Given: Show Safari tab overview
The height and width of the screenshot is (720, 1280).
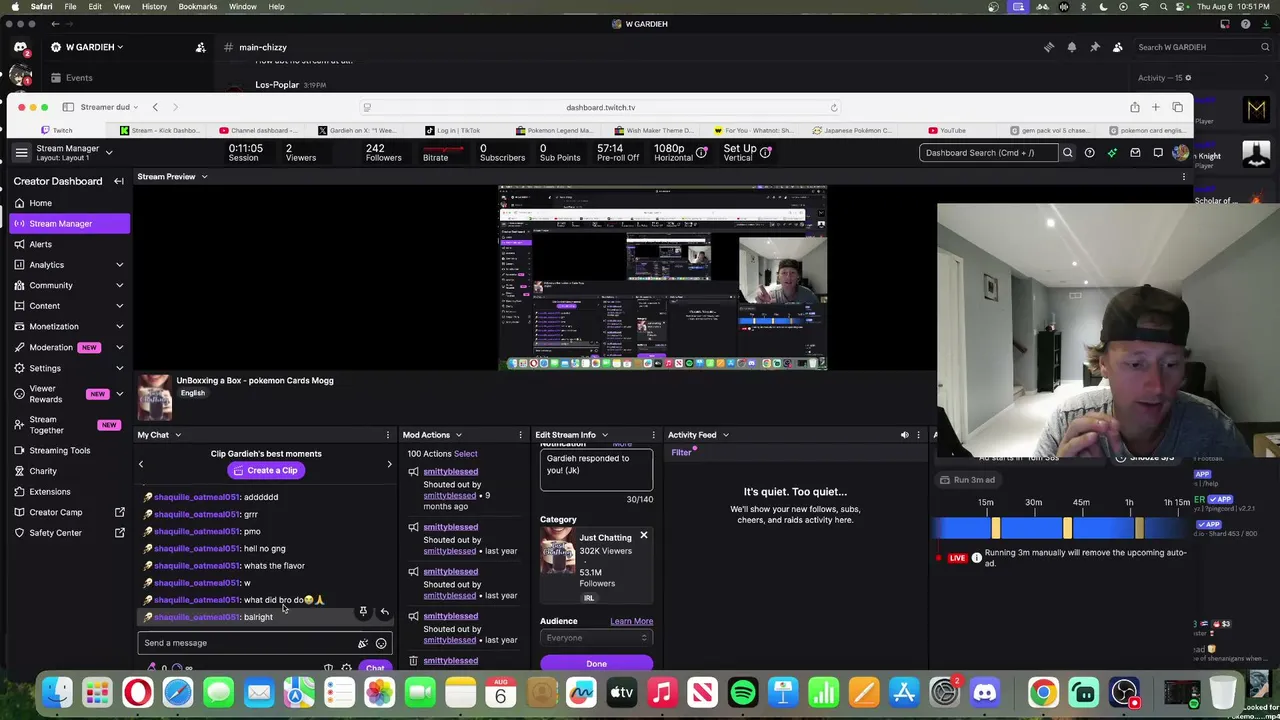Looking at the screenshot, I should [x=1177, y=107].
